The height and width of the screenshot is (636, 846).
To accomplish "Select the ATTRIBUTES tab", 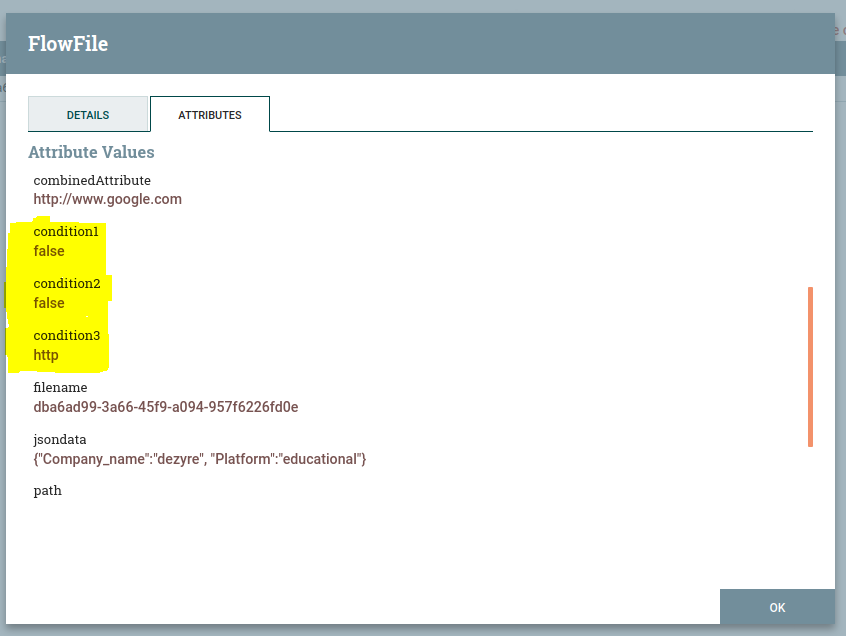I will (x=210, y=115).
